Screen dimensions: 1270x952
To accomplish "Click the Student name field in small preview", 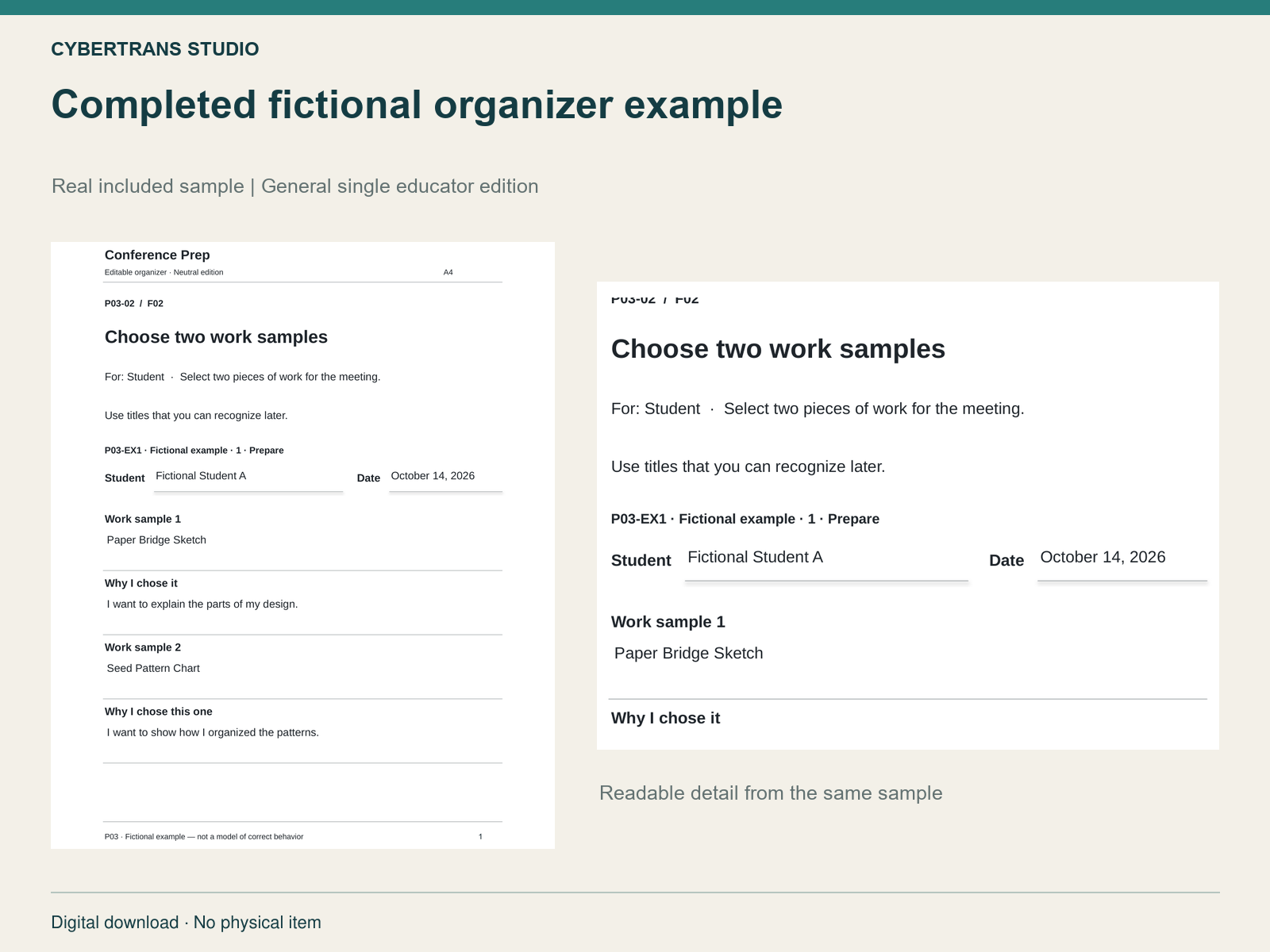I will pyautogui.click(x=248, y=478).
